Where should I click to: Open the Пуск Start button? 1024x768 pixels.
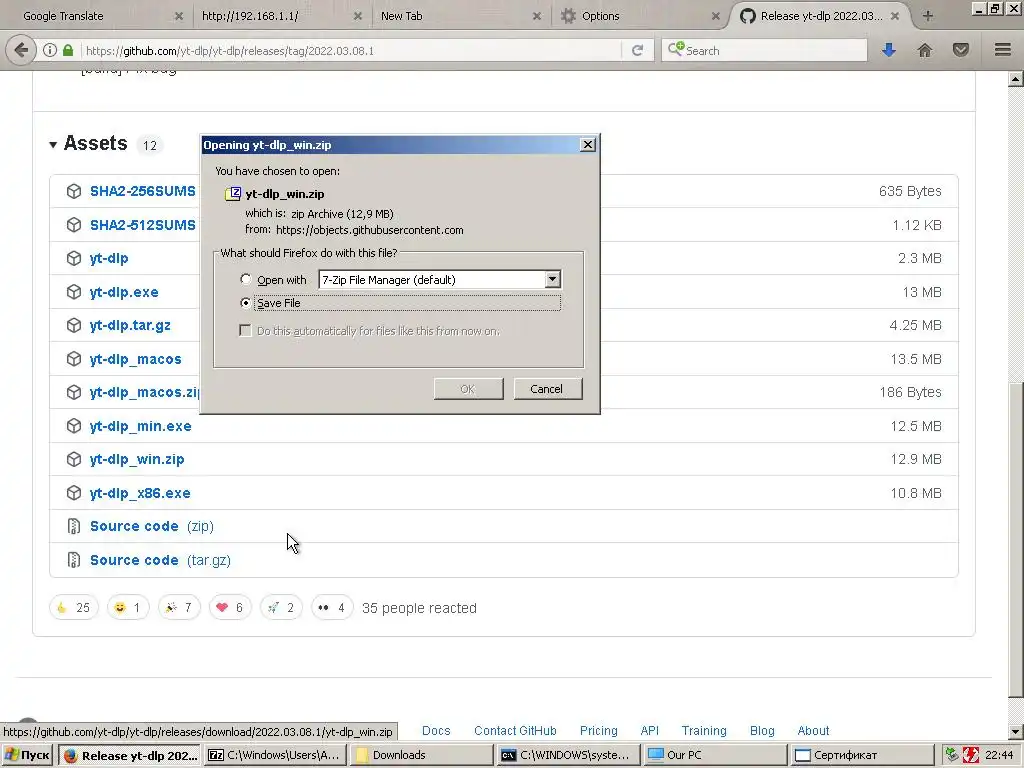27,756
